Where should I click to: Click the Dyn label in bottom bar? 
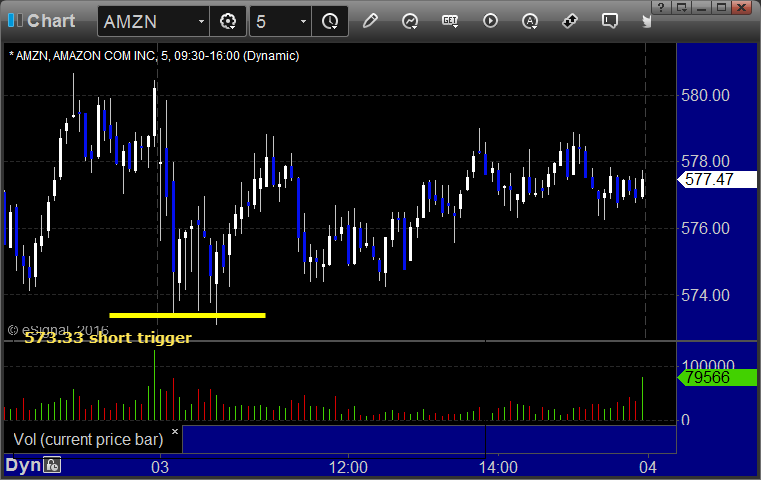pos(23,465)
